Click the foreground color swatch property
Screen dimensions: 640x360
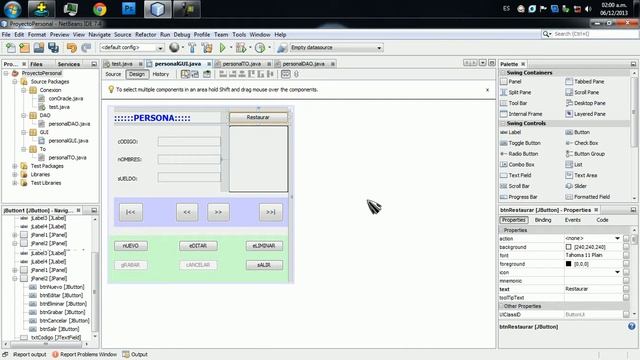pos(568,264)
